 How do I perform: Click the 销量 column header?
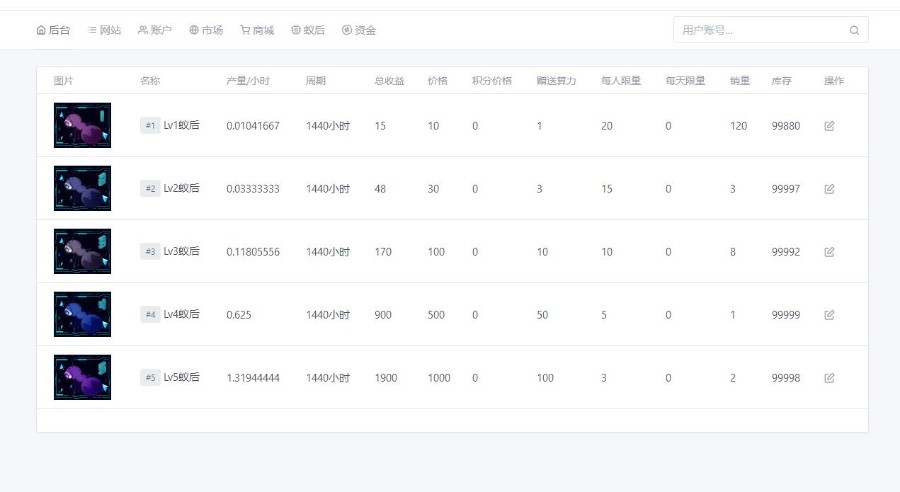[739, 81]
